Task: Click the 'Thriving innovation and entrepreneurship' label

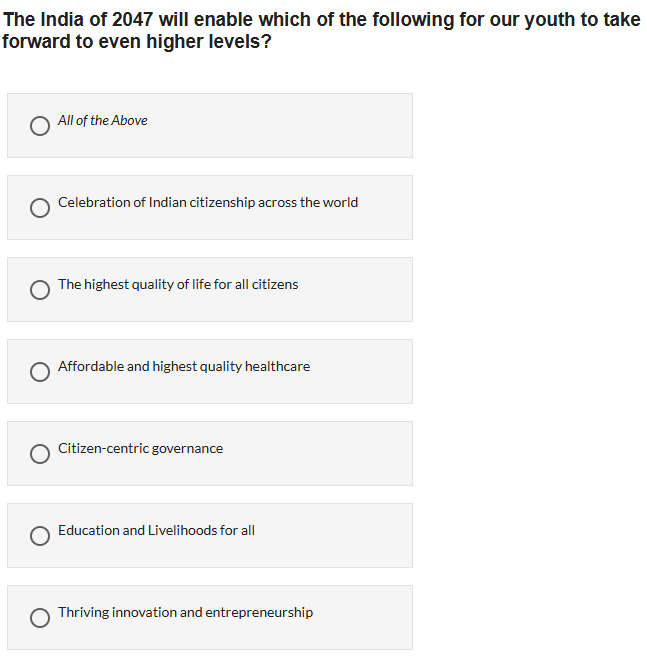Action: [185, 613]
